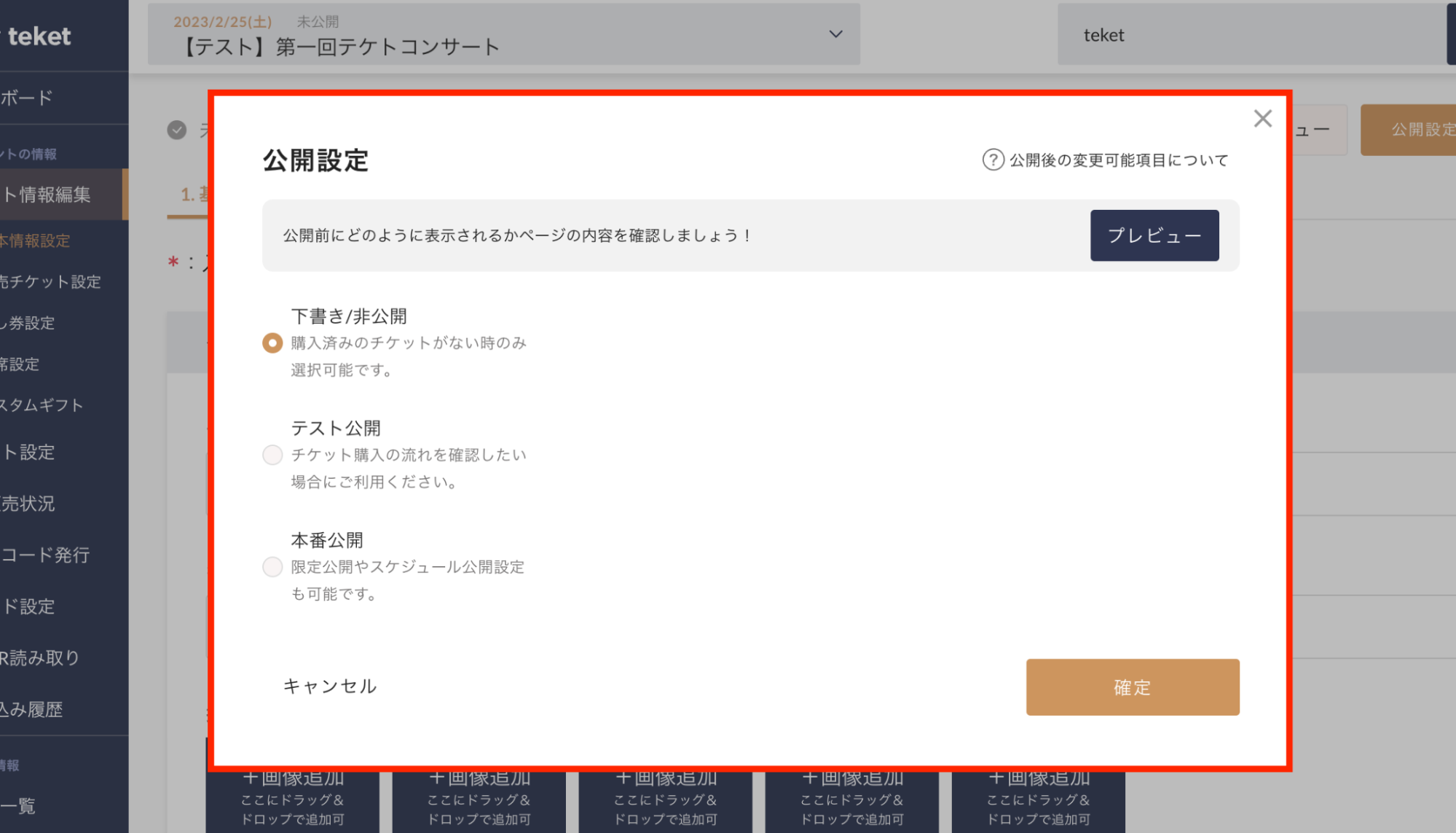Open the help icon about 公開後の変更可能項目
This screenshot has height=833, width=1456.
[x=993, y=159]
